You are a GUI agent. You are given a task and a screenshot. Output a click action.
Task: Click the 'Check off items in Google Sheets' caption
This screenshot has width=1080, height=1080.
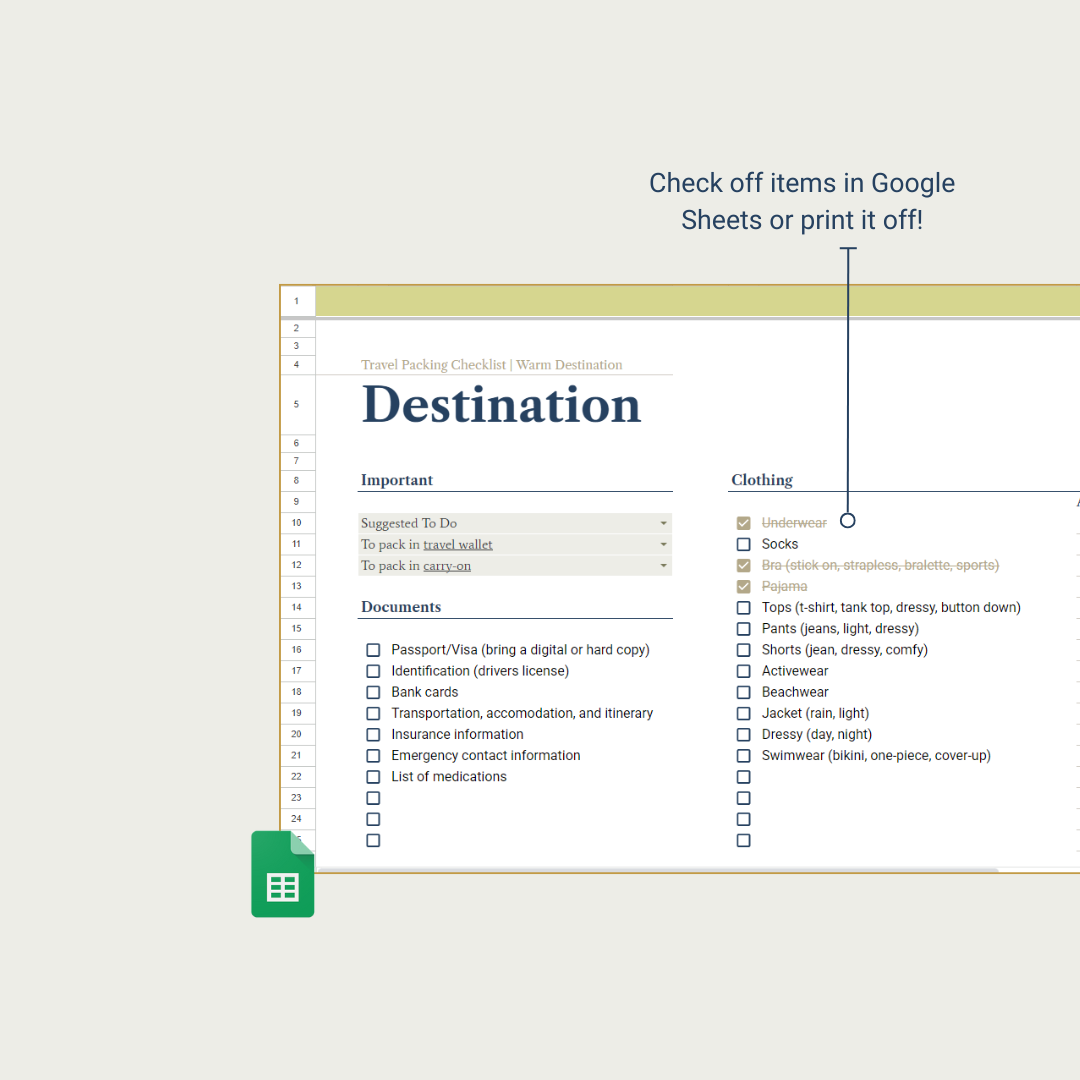tap(802, 202)
